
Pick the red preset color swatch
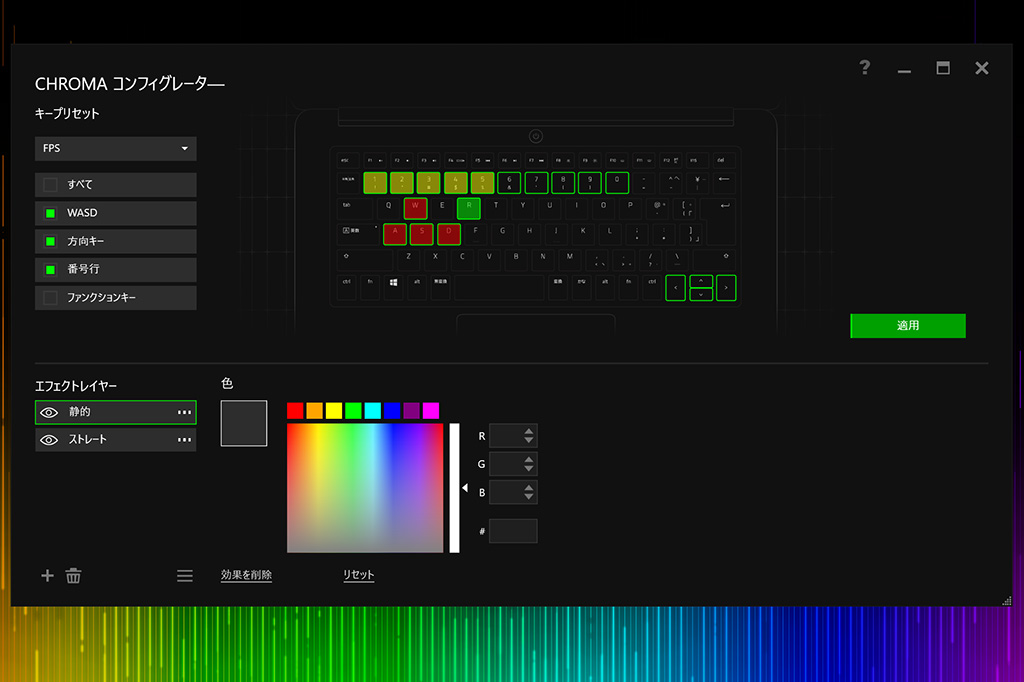(x=295, y=410)
